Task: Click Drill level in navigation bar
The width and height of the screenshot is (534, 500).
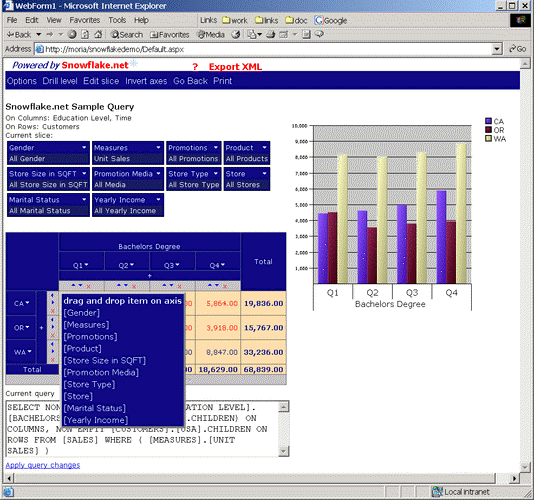Action: [x=60, y=81]
